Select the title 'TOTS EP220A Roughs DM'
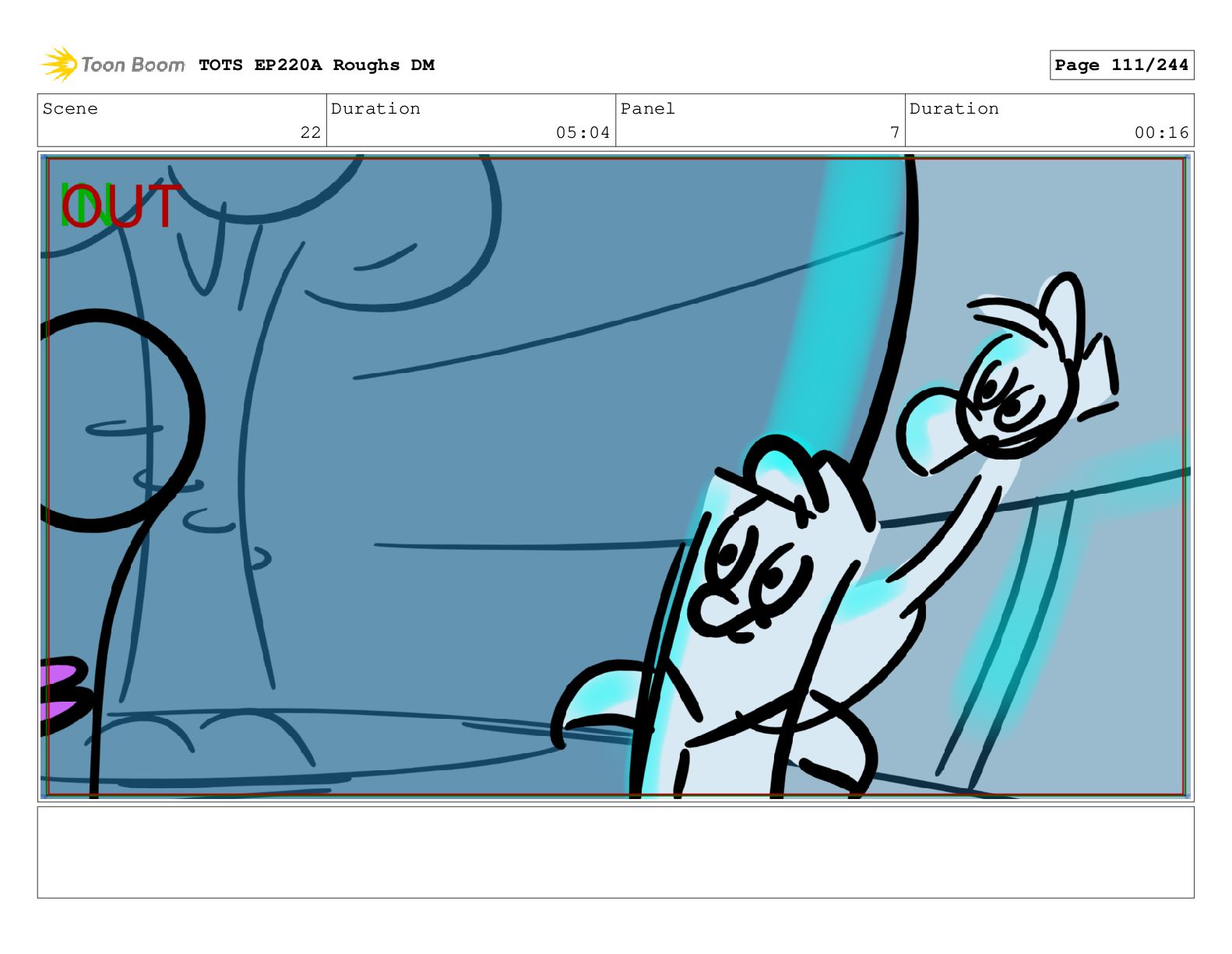 click(x=316, y=65)
